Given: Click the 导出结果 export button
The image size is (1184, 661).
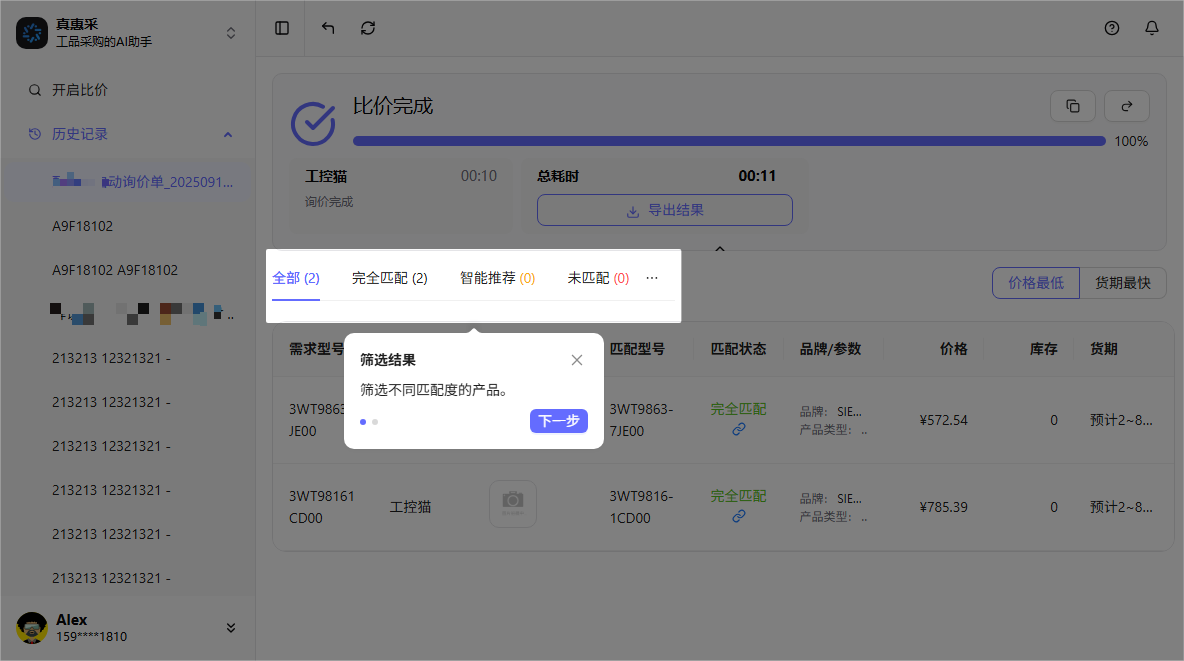Looking at the screenshot, I should click(x=664, y=210).
